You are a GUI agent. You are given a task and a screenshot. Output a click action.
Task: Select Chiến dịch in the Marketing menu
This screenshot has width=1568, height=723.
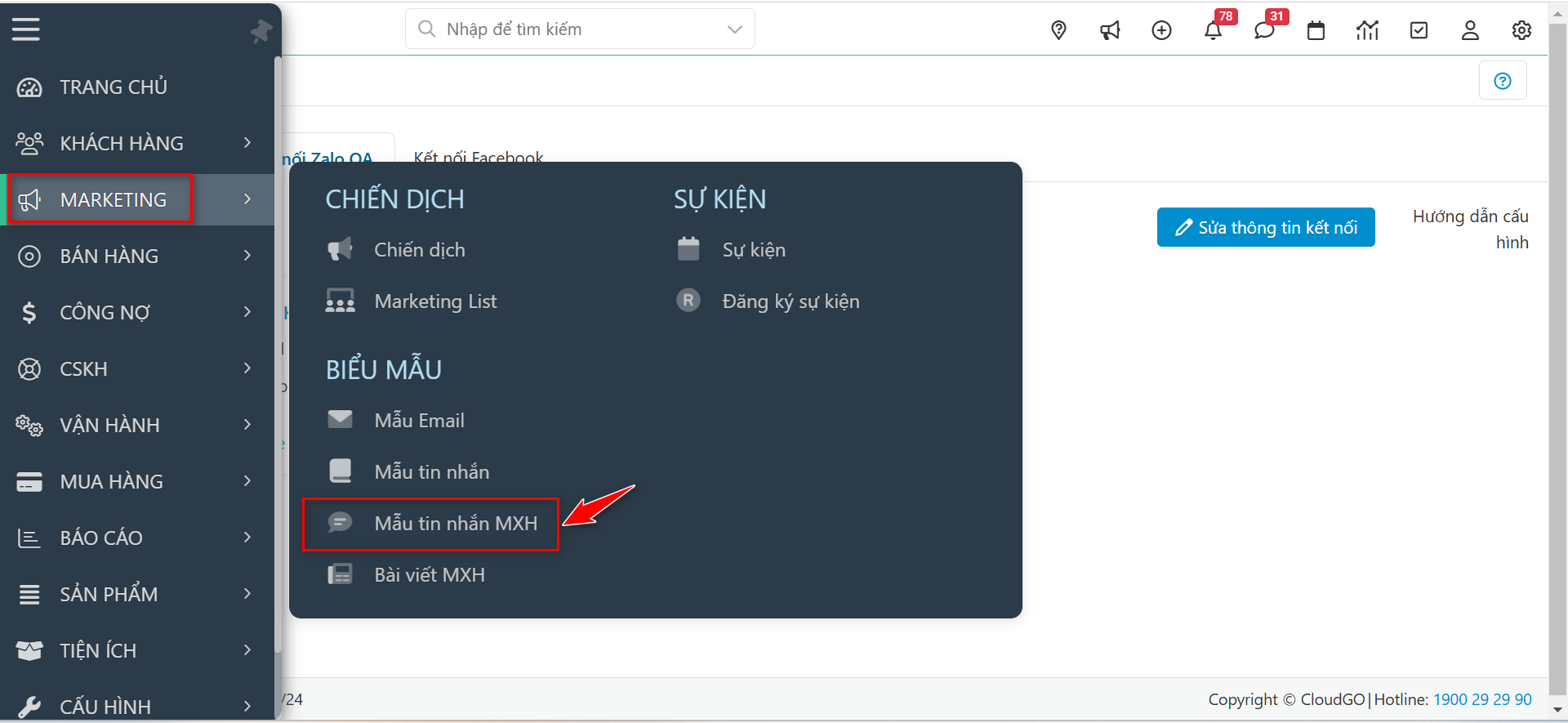coord(420,250)
